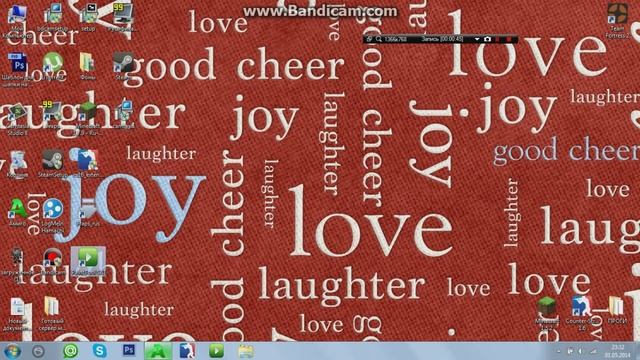This screenshot has height=360, width=640.
Task: Select the cs16 installer icon beside SteamSetup
Action: point(87,163)
